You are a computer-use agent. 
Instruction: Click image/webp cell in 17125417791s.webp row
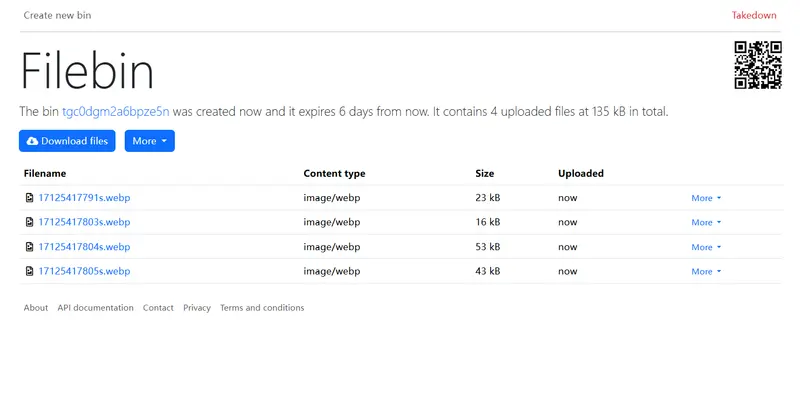pos(332,198)
